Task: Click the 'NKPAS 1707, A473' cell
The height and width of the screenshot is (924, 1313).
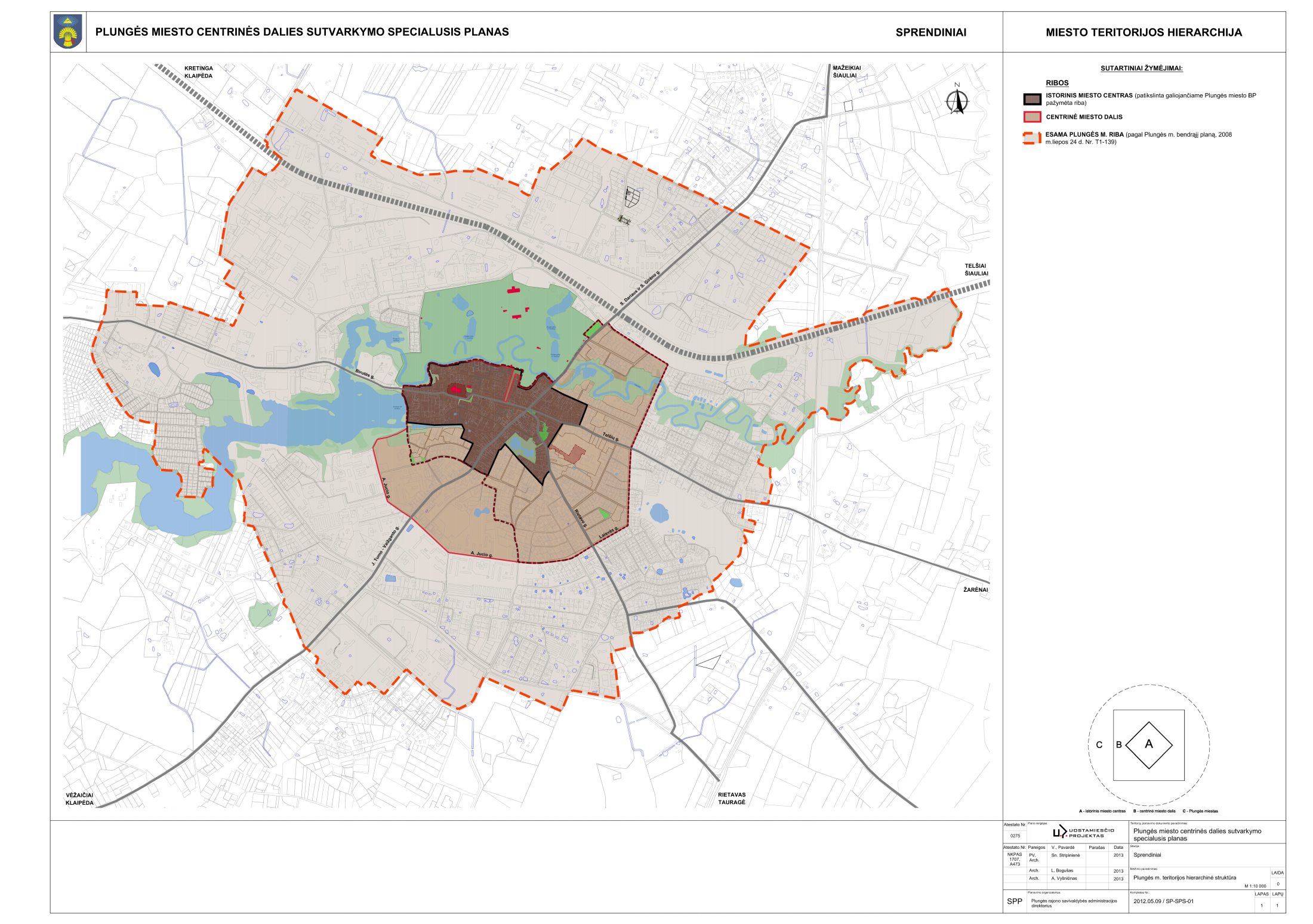Action: (1015, 859)
